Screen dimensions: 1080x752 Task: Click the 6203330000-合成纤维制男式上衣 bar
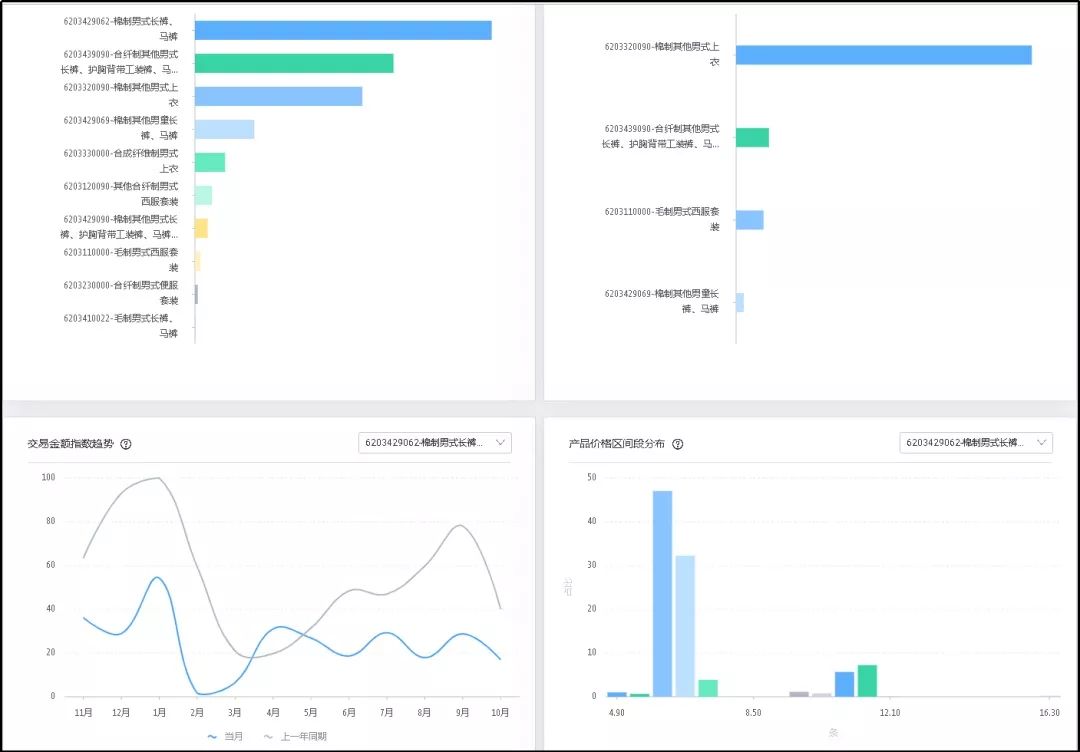pyautogui.click(x=210, y=162)
